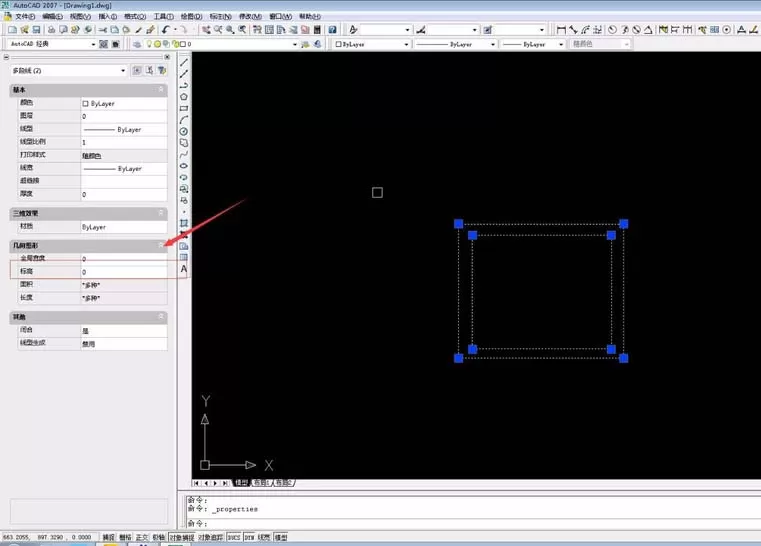Toggle 正交 ortho mode in status bar

(142, 537)
